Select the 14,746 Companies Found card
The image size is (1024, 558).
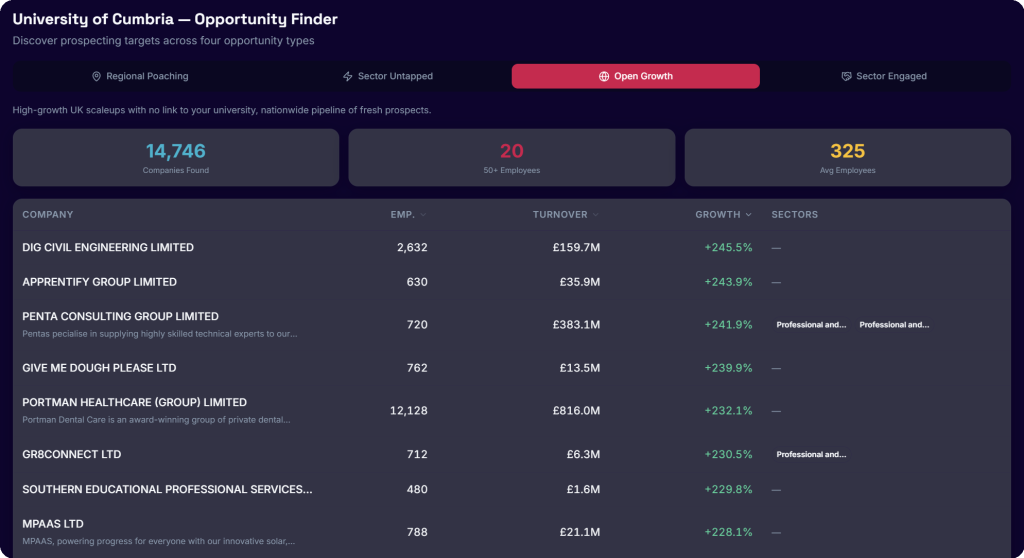(176, 157)
